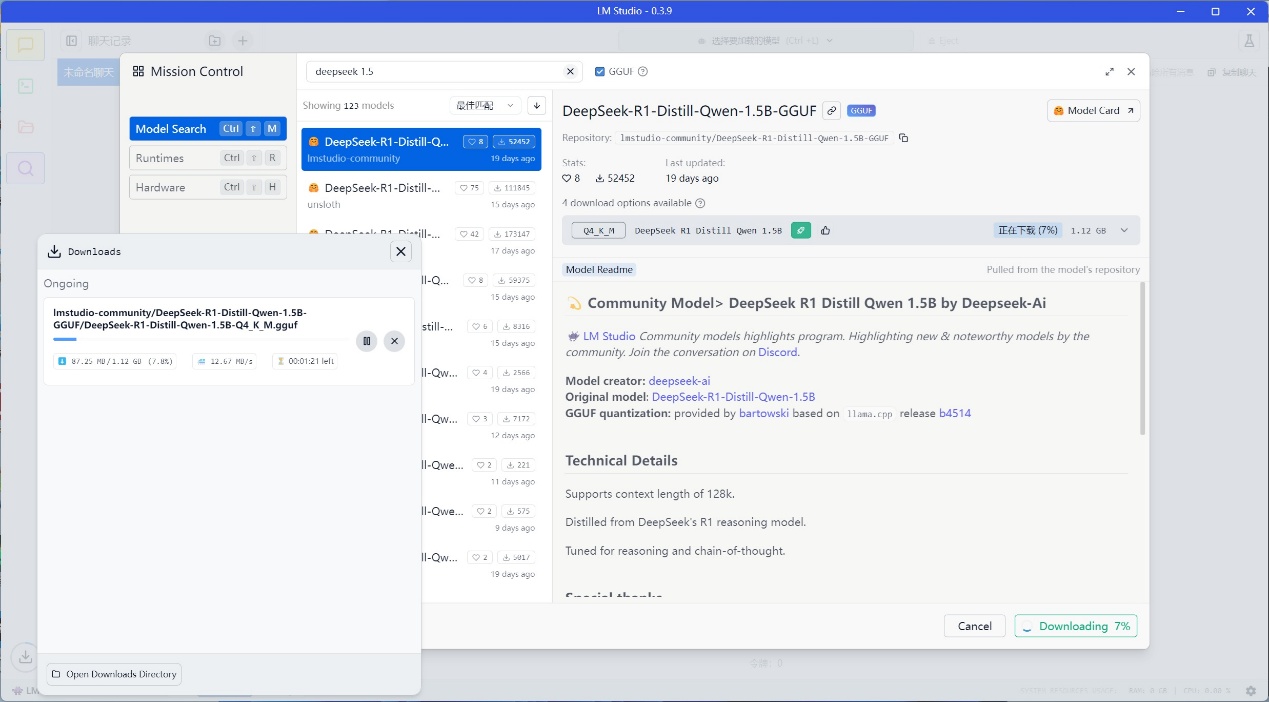Select the lmstudio-community DeepSeek-R1-Distill result
The width and height of the screenshot is (1269, 702).
(421, 149)
